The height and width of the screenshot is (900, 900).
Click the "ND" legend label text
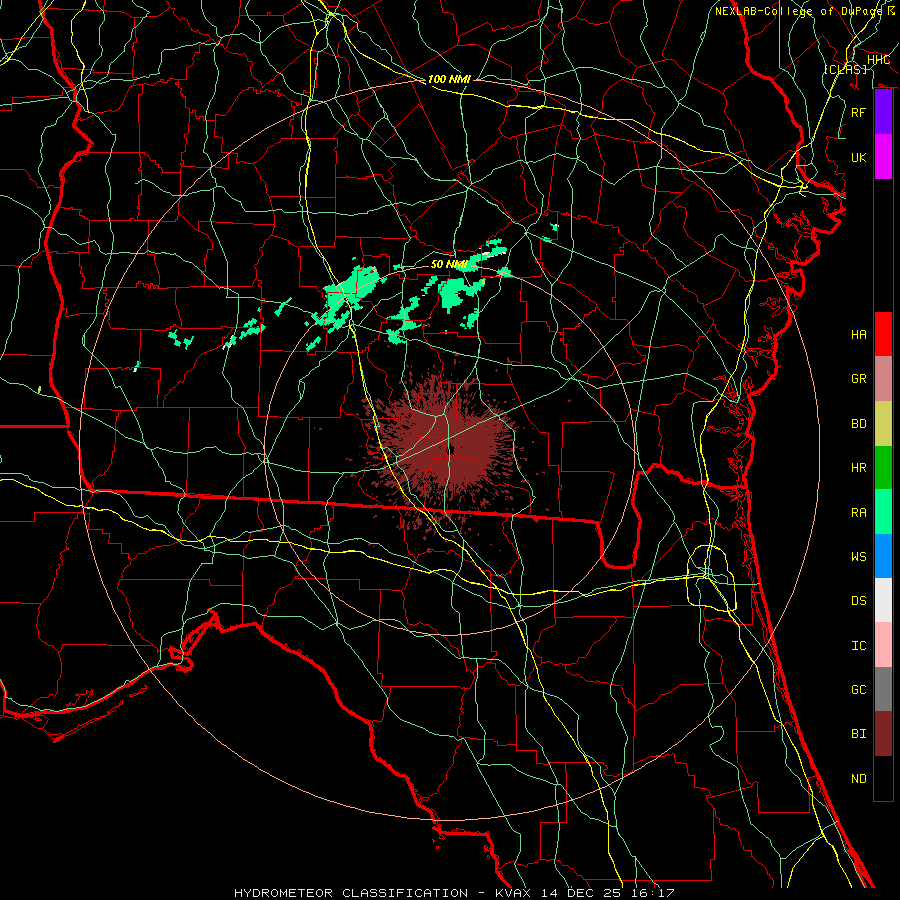pyautogui.click(x=858, y=779)
